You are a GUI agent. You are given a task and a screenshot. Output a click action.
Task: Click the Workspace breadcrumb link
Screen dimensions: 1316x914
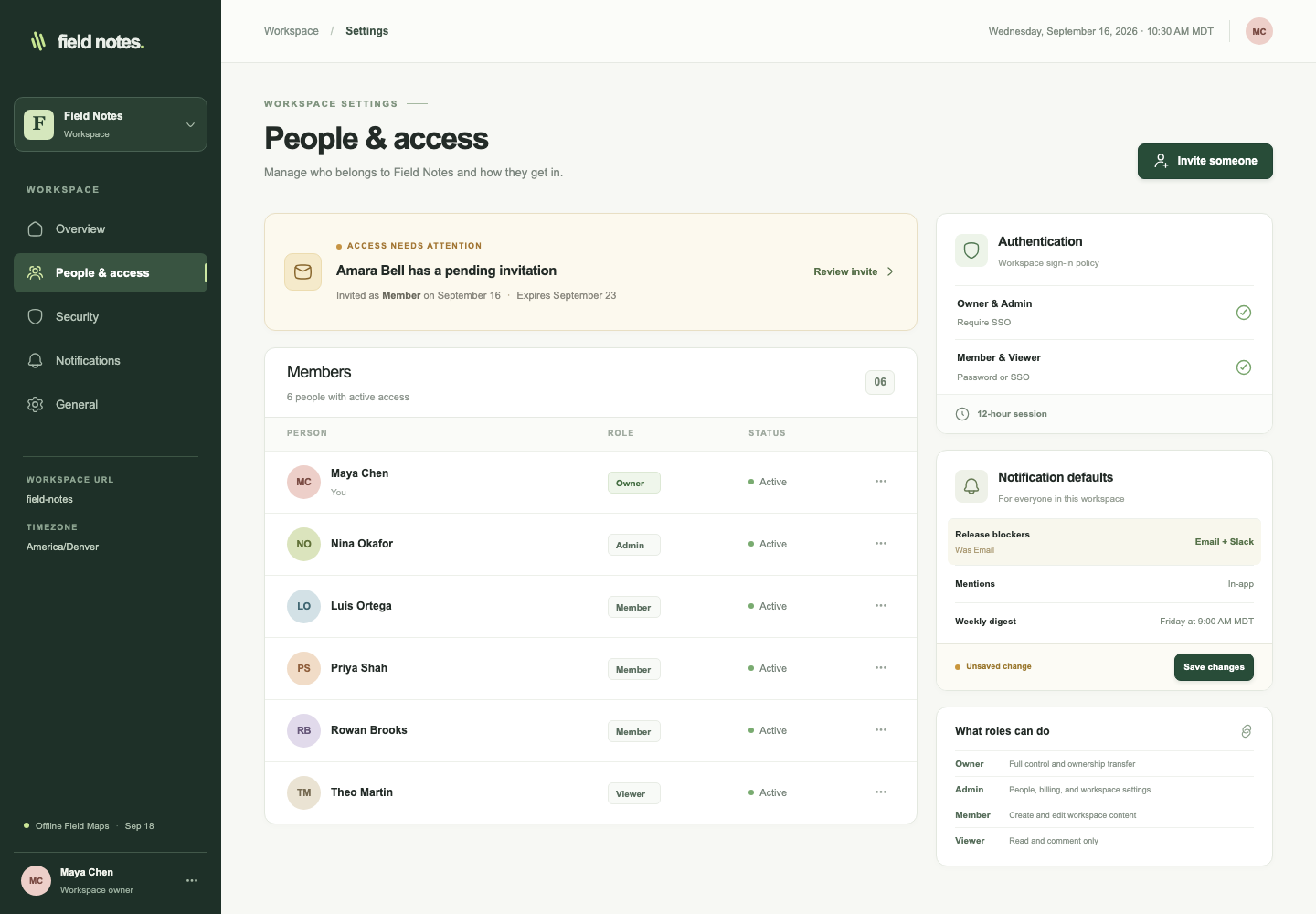pos(292,31)
